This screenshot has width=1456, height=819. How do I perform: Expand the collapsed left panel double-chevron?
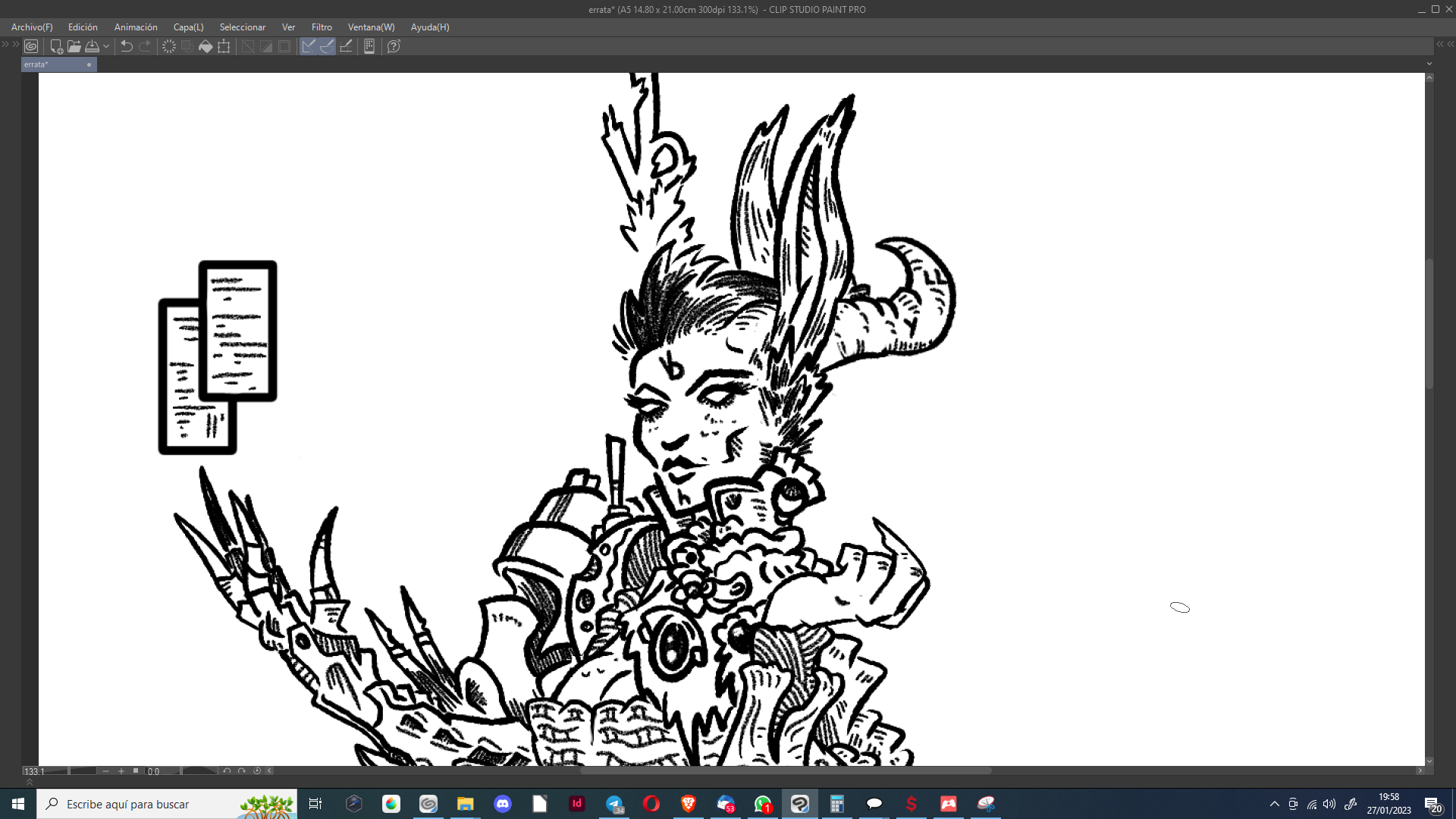pos(10,44)
